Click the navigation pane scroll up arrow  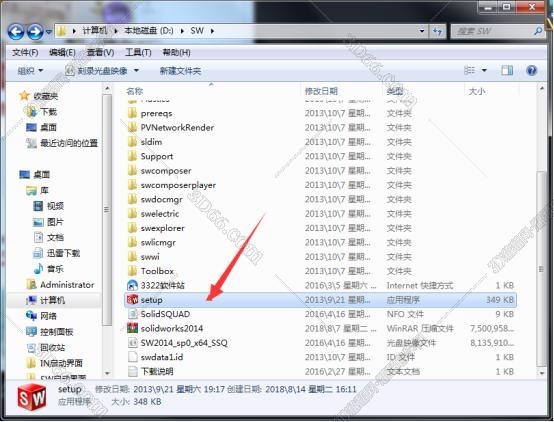[107, 89]
